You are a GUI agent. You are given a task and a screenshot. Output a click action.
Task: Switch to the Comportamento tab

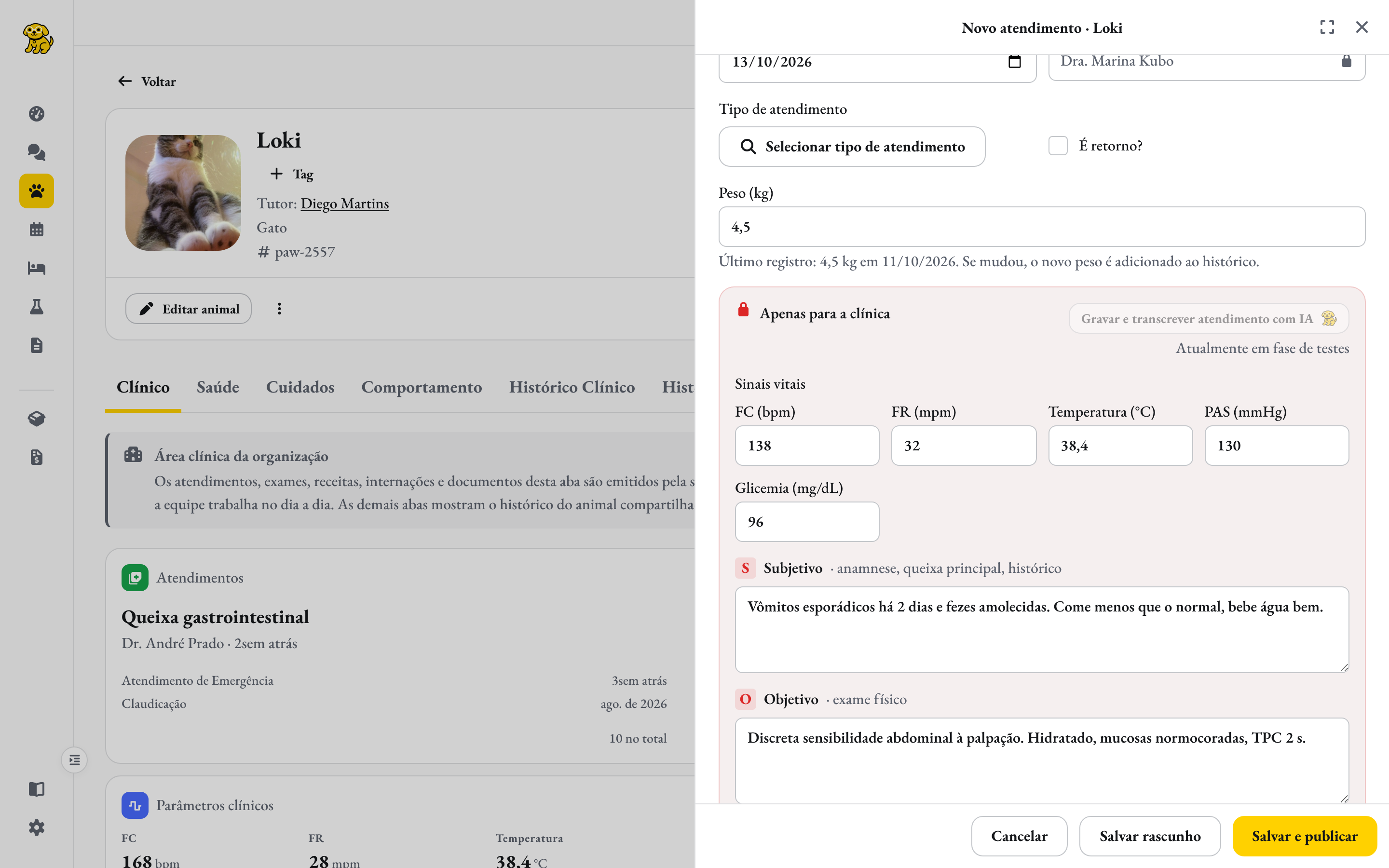(x=422, y=387)
